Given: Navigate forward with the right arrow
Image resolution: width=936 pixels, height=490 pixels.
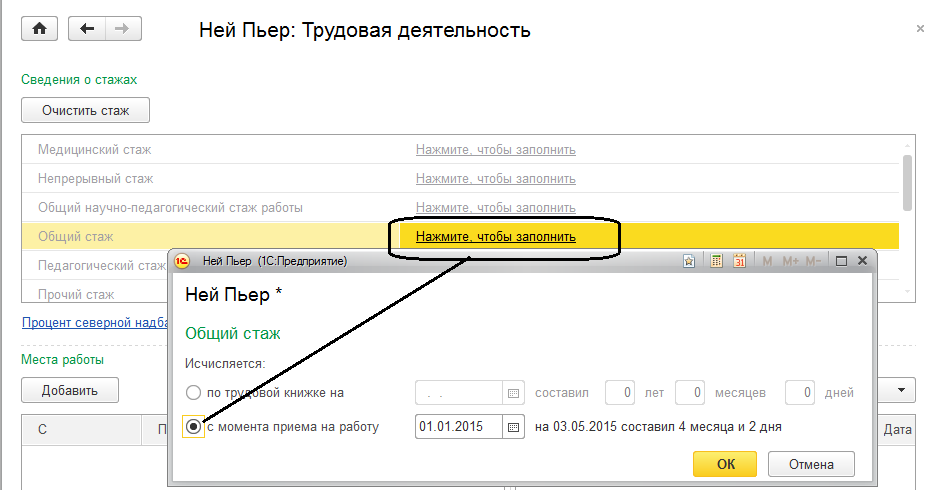Looking at the screenshot, I should click(x=123, y=29).
